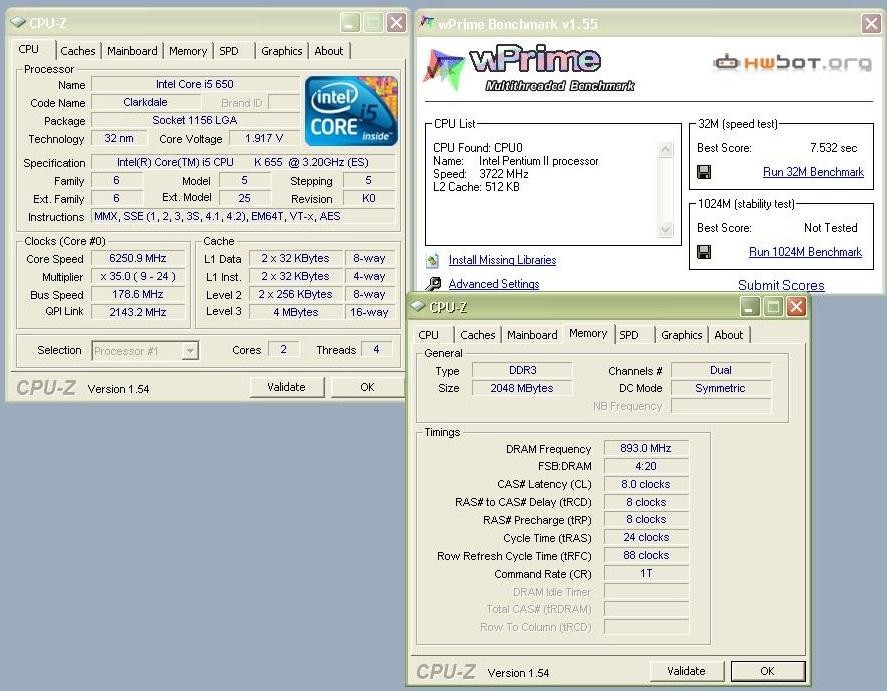The height and width of the screenshot is (691, 887).
Task: Click the CPU-Z title bar icon in the top window
Action: tap(18, 23)
